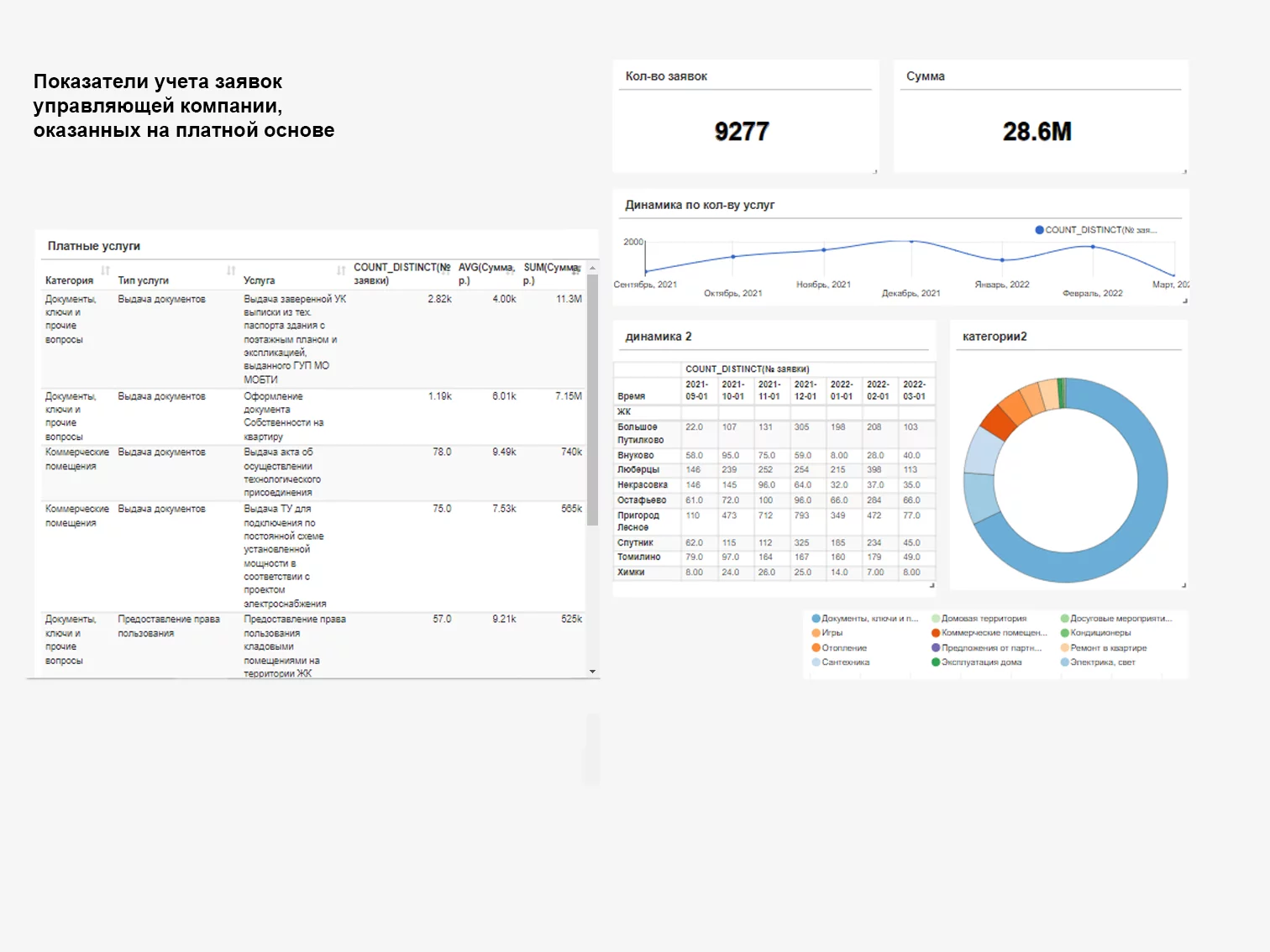Click the Кол-во заявок value 9277
This screenshot has height=952, width=1270.
pos(742,132)
